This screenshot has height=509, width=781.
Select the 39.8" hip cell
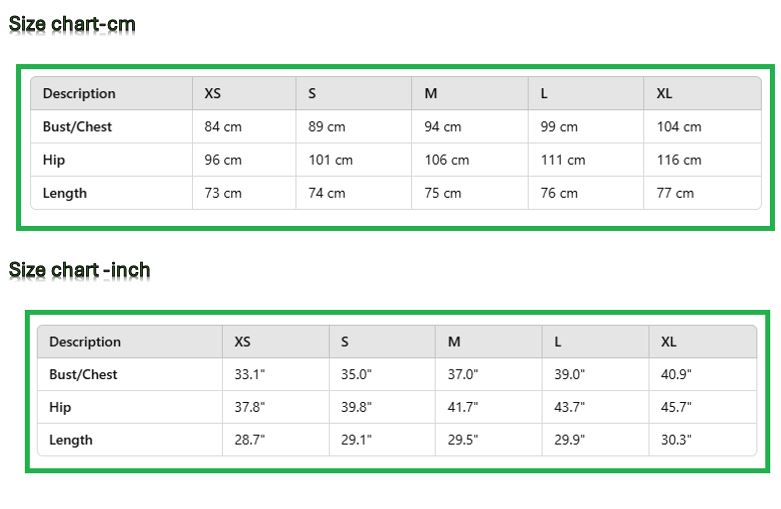(356, 407)
